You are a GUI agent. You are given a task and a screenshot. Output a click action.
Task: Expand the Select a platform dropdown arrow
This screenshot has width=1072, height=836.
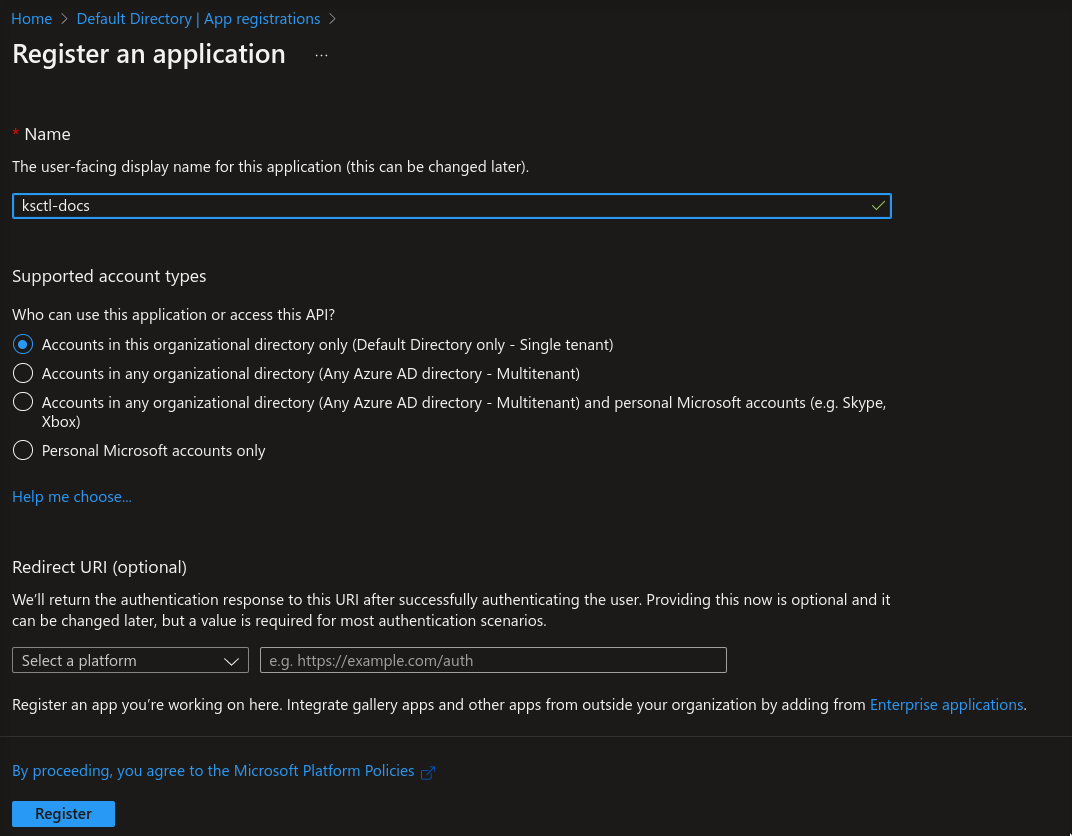click(232, 661)
